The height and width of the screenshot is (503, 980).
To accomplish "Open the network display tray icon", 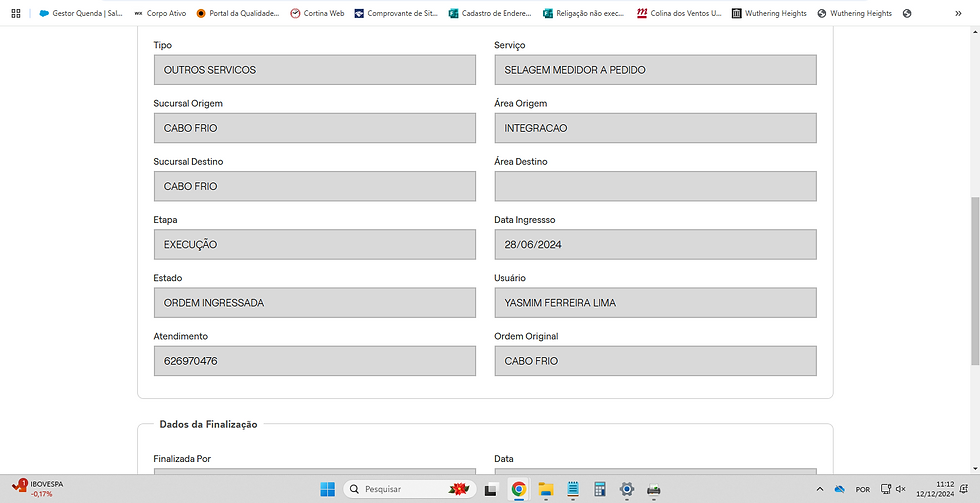I will click(x=886, y=489).
